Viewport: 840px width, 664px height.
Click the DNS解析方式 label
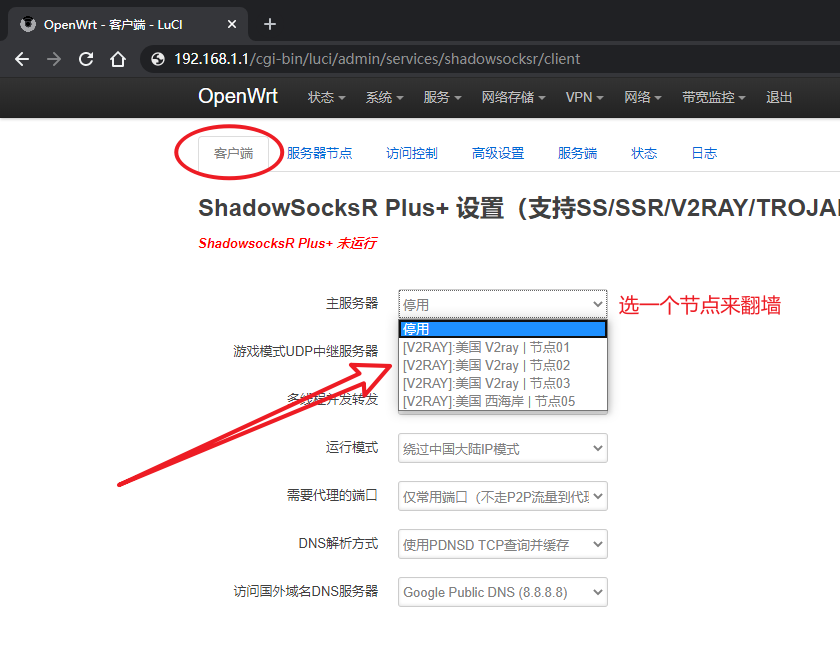pos(339,543)
